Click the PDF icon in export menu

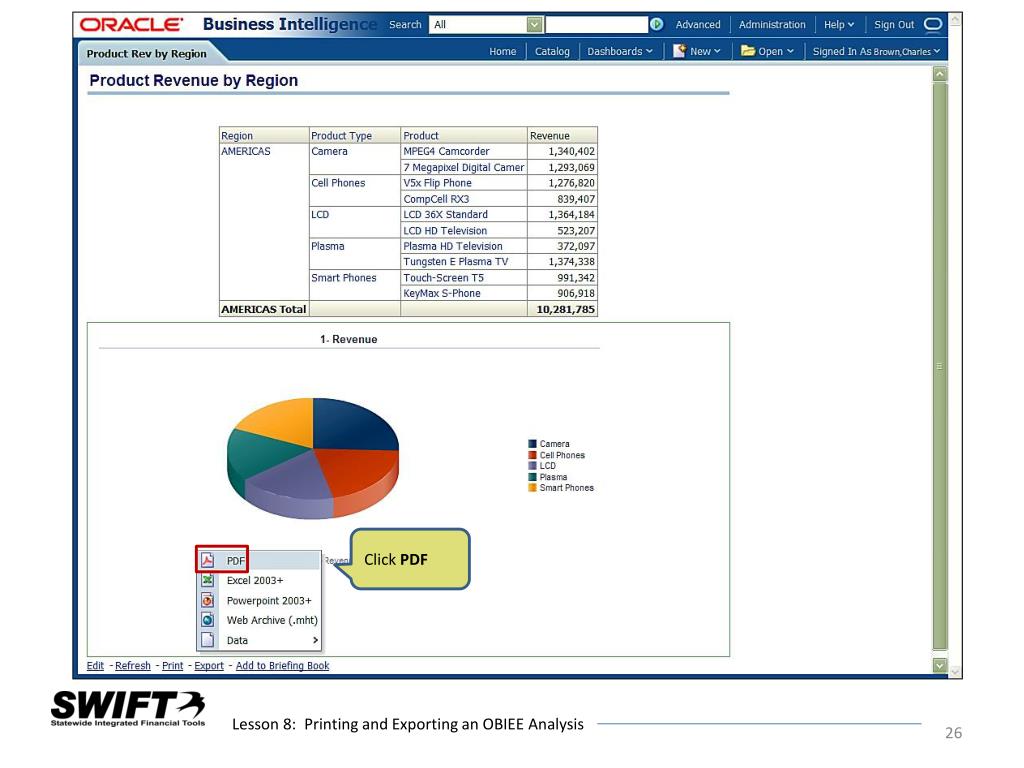pyautogui.click(x=207, y=560)
